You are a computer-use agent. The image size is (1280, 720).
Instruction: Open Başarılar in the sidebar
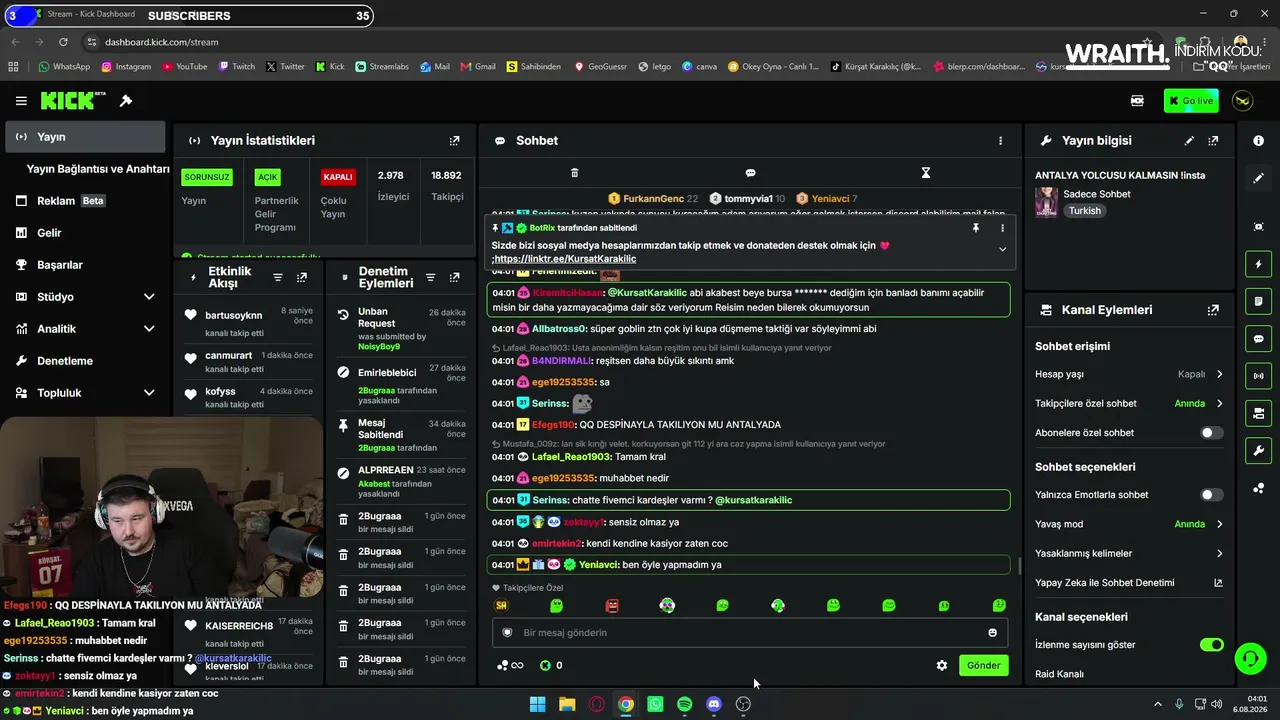(85, 265)
